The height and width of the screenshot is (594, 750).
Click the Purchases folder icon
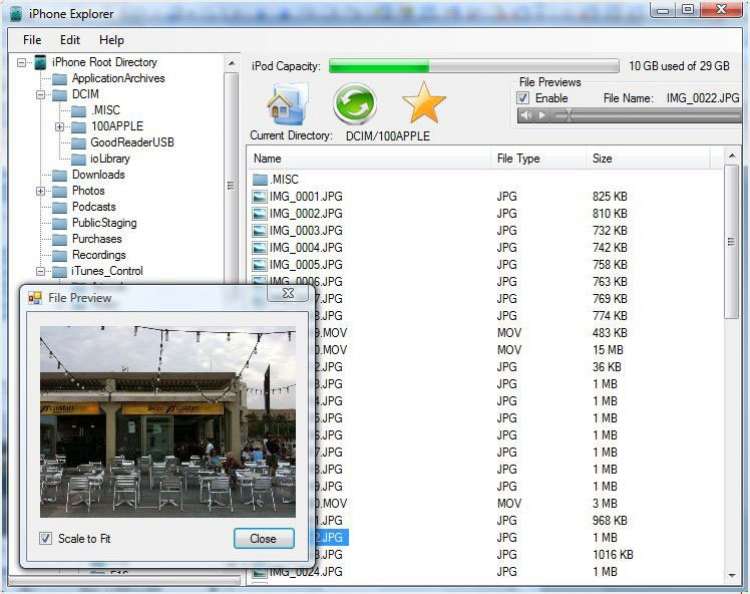pos(59,239)
